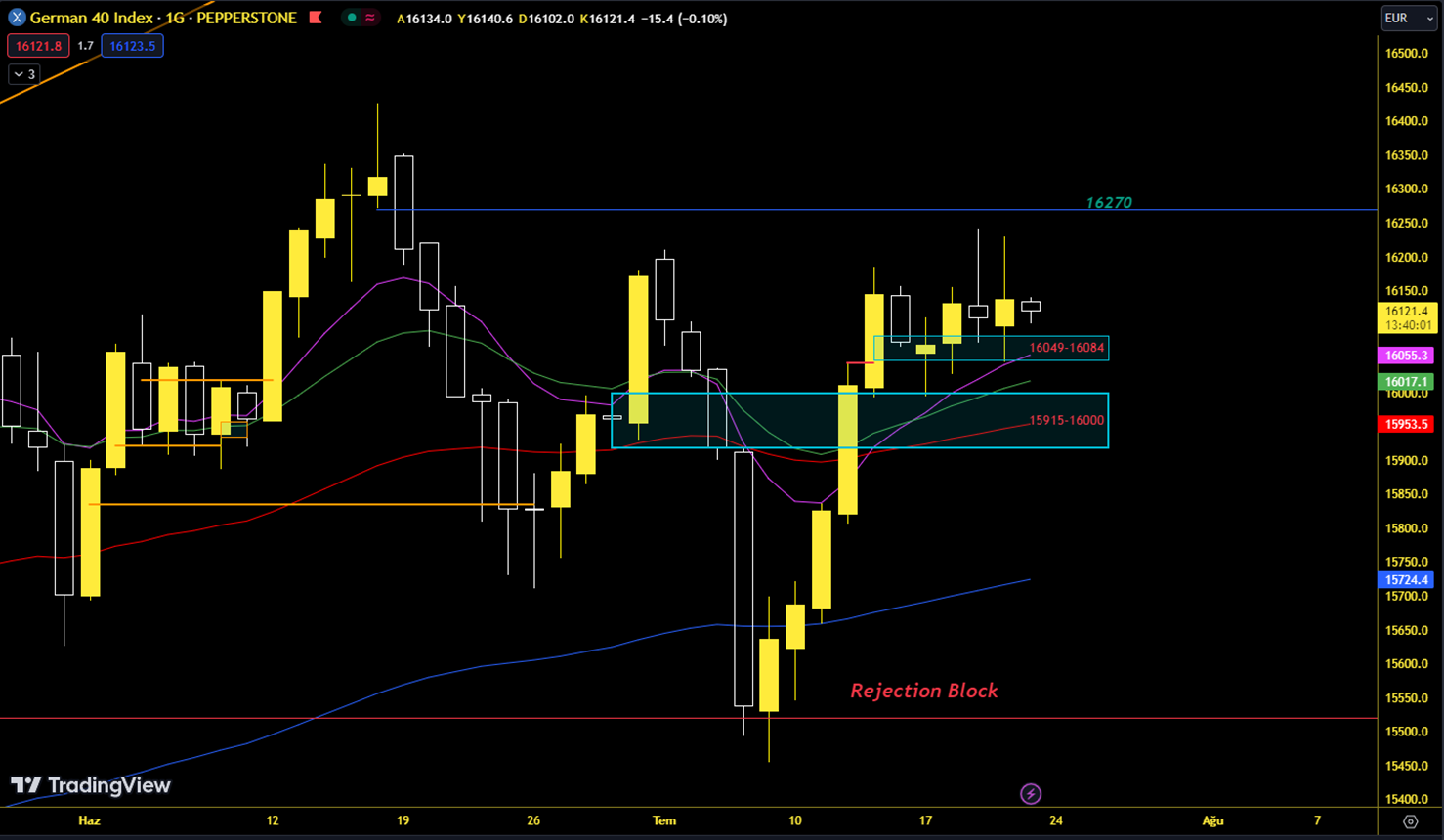This screenshot has height=840, width=1444.
Task: Click the green market status dot
Action: [352, 18]
